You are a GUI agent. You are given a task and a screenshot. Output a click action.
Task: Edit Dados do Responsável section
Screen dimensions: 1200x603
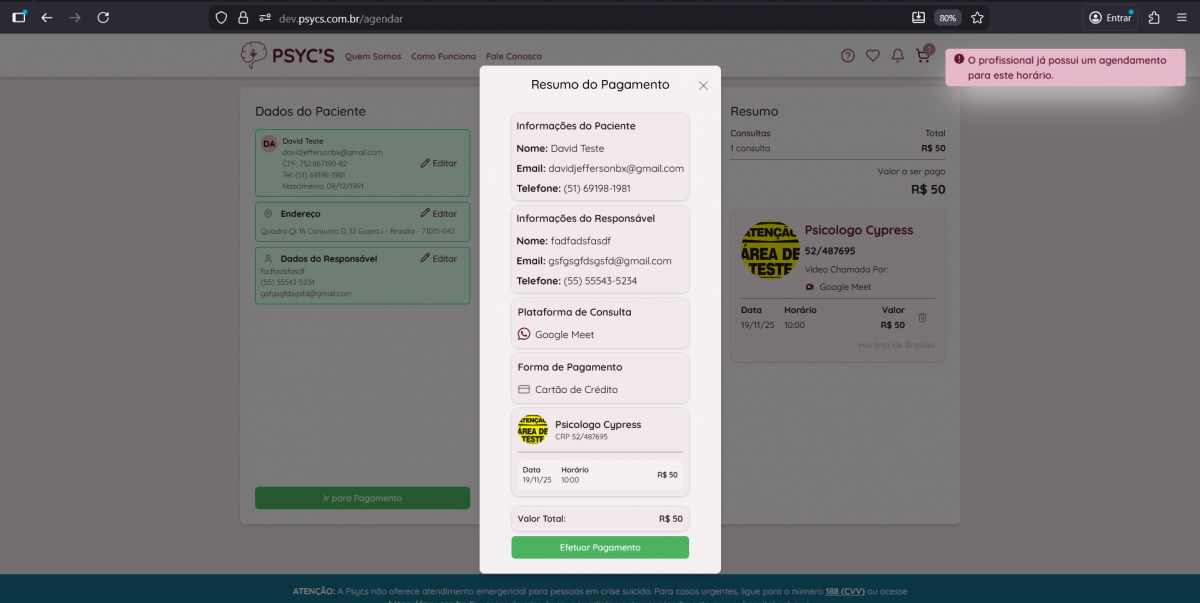tap(439, 259)
